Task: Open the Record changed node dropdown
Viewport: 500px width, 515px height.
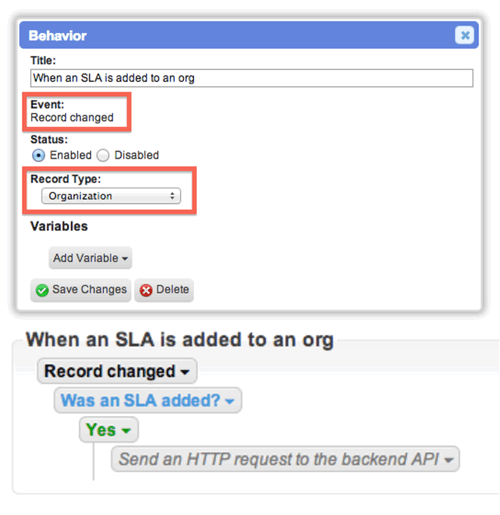Action: [185, 371]
